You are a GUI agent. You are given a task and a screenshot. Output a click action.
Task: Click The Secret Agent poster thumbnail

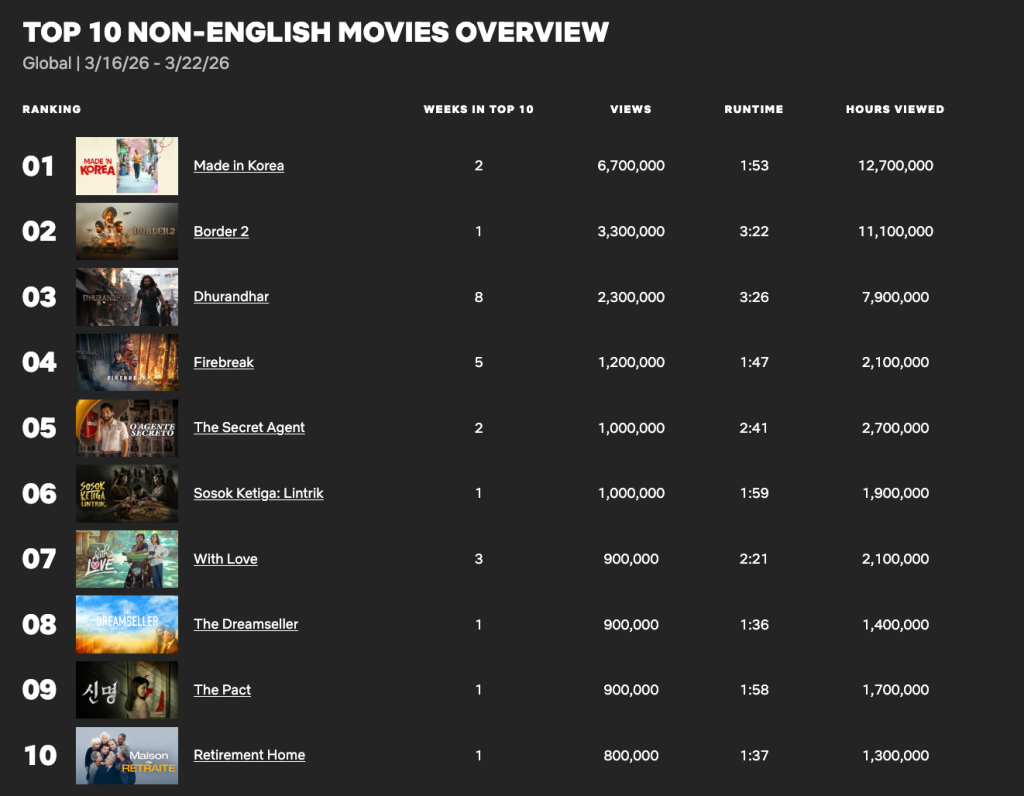127,428
